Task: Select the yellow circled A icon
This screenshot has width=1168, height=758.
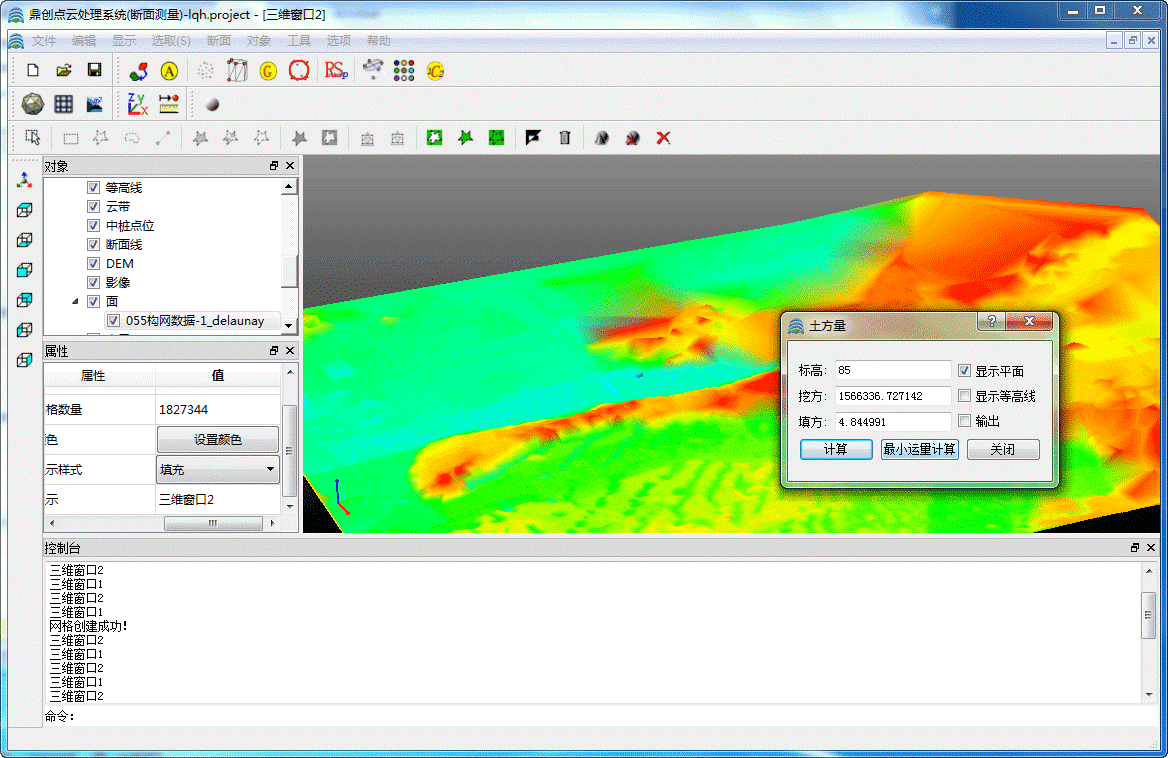Action: pyautogui.click(x=169, y=70)
